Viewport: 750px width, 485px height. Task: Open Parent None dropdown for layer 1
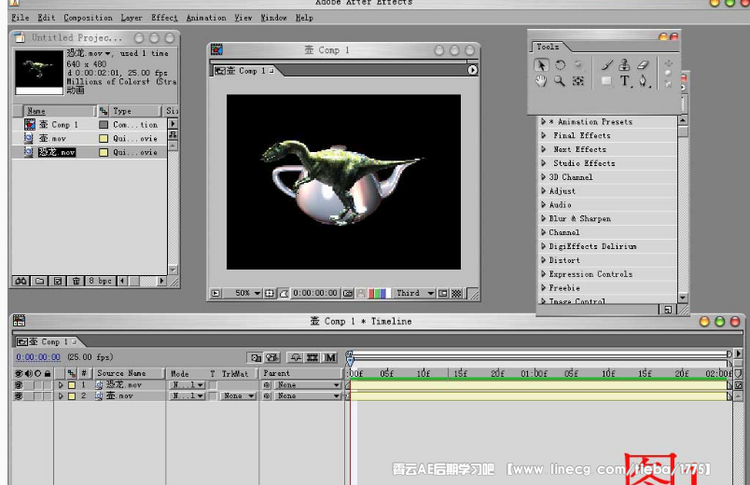(x=308, y=385)
